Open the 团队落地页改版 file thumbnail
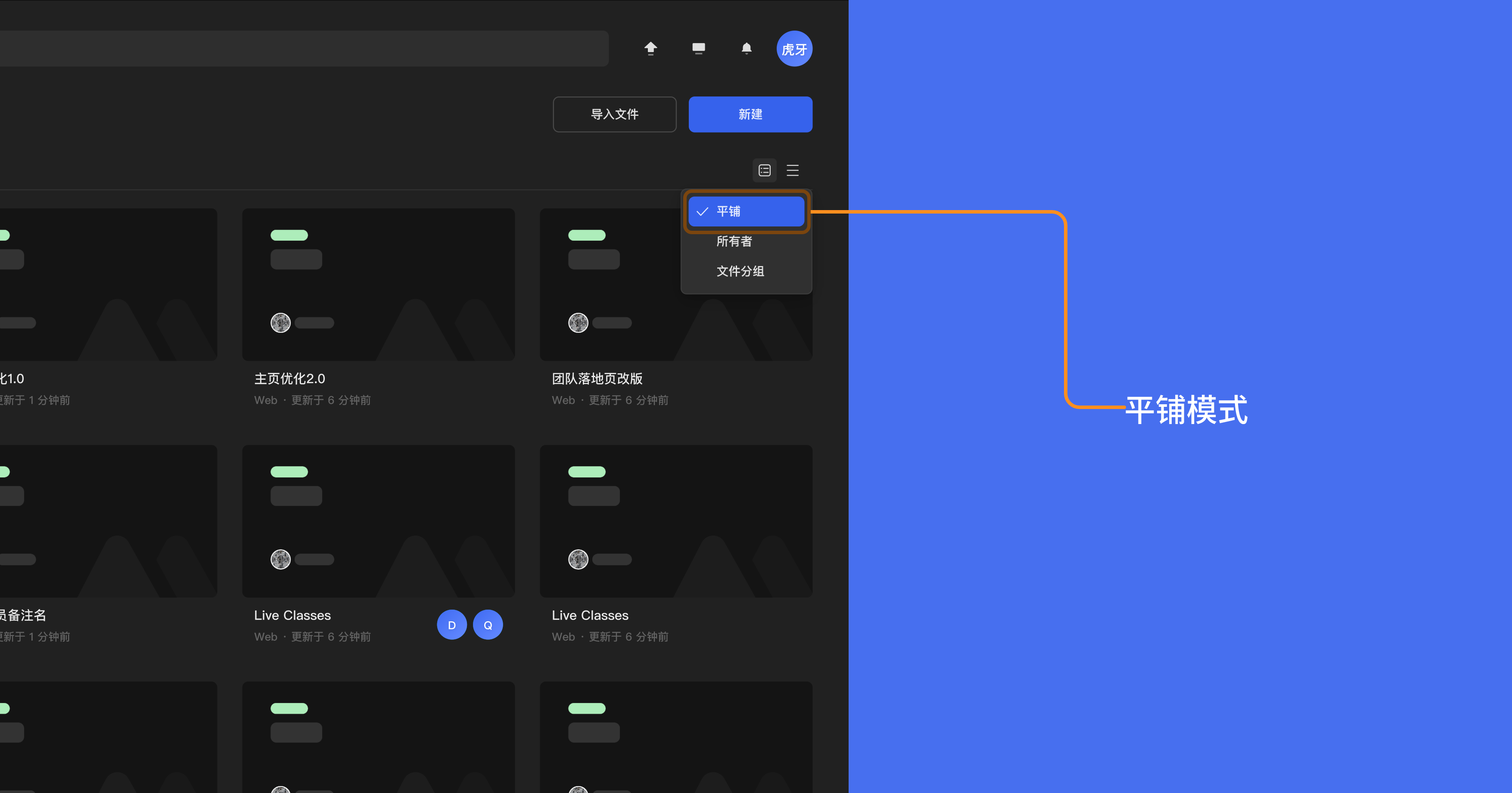The image size is (1512, 793). [x=676, y=285]
